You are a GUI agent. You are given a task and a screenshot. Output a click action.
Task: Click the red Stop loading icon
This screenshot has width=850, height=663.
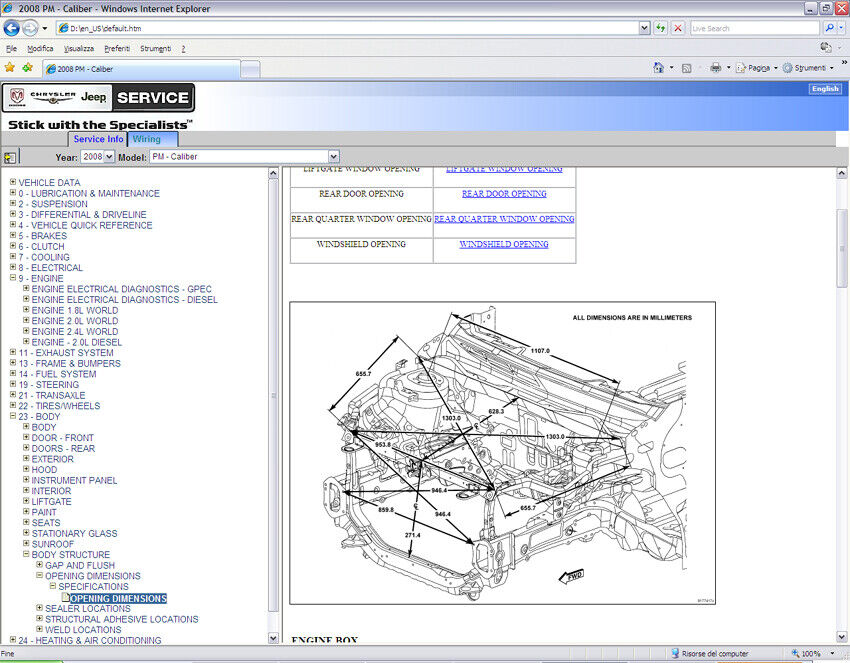coord(678,28)
